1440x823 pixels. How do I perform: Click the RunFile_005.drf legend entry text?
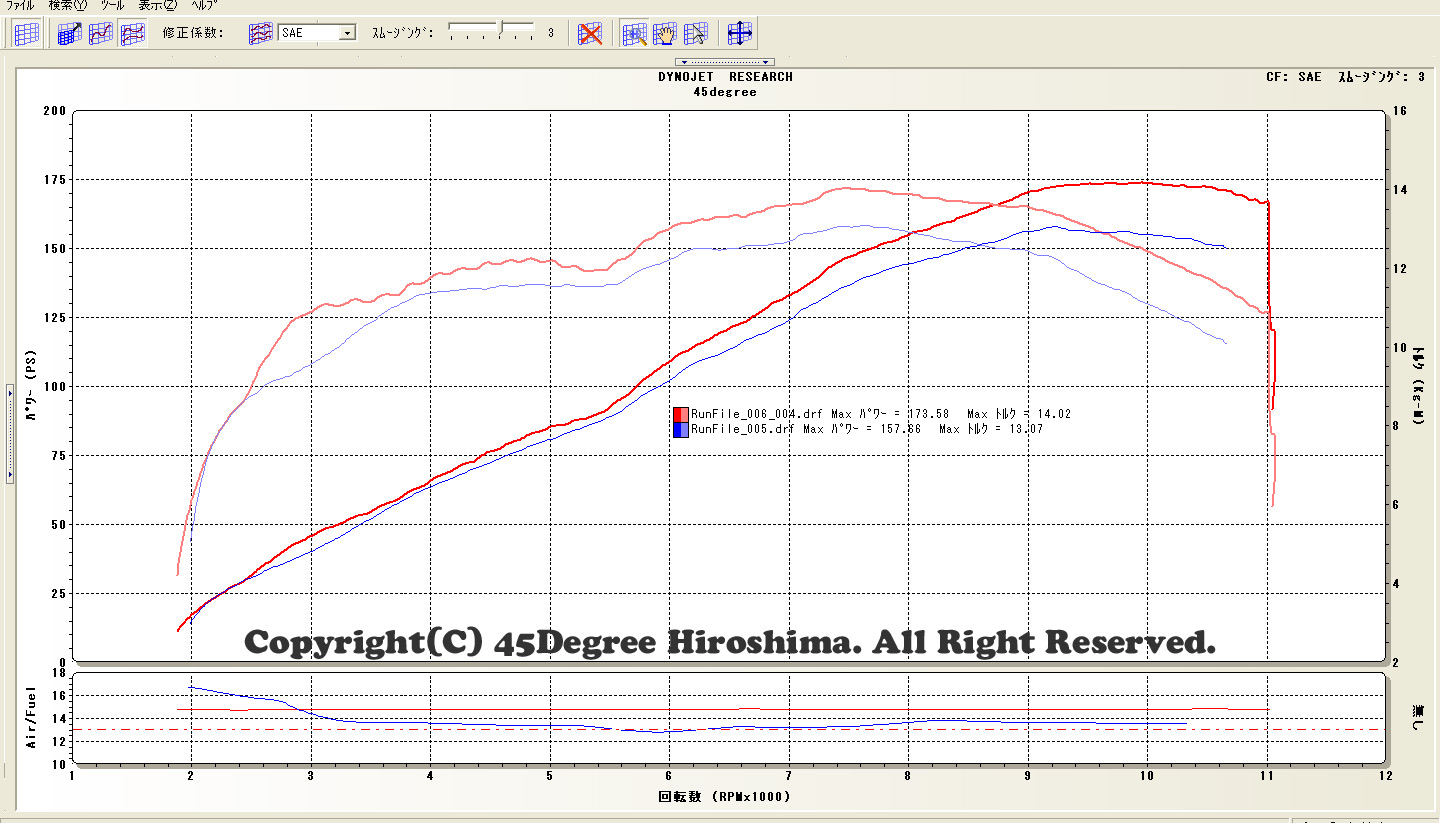tap(742, 429)
